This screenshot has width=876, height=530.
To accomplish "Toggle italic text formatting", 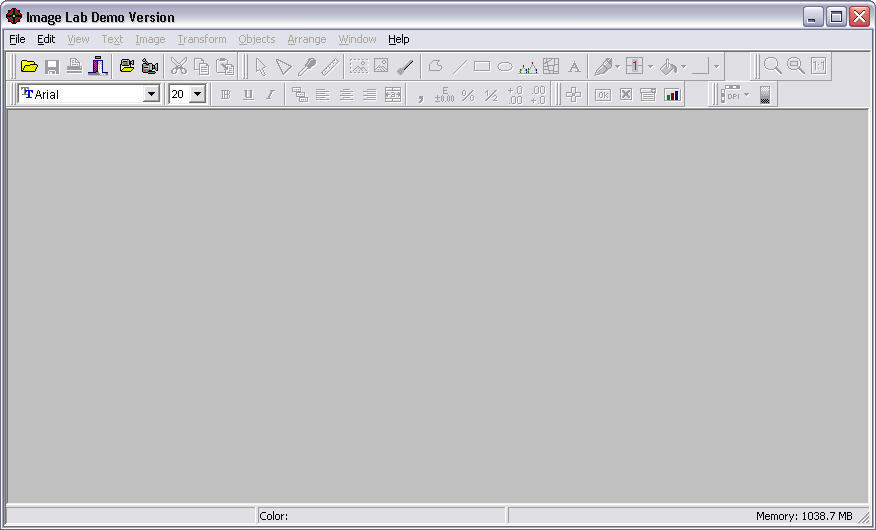I will coord(270,94).
